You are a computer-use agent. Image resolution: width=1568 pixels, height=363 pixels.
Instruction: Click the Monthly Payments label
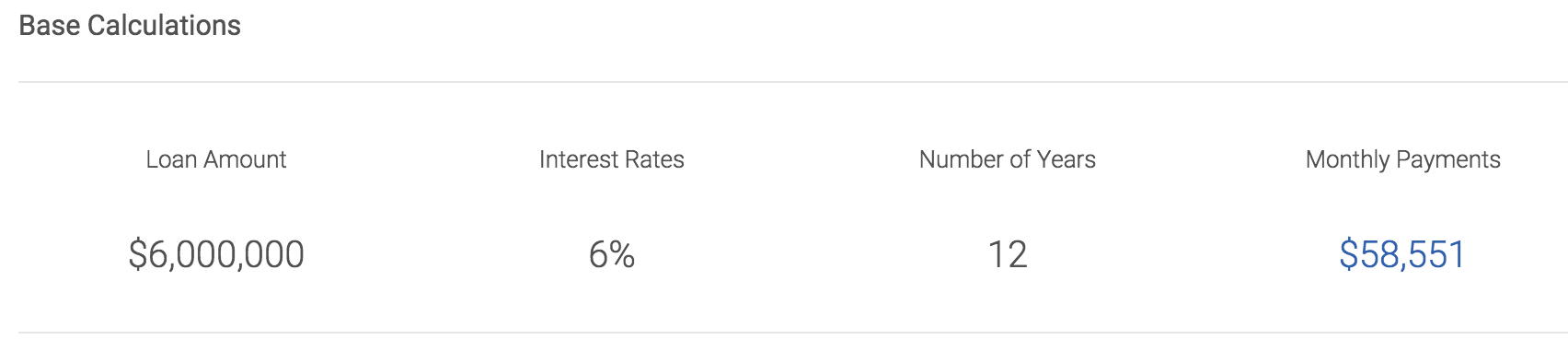coord(1403,159)
